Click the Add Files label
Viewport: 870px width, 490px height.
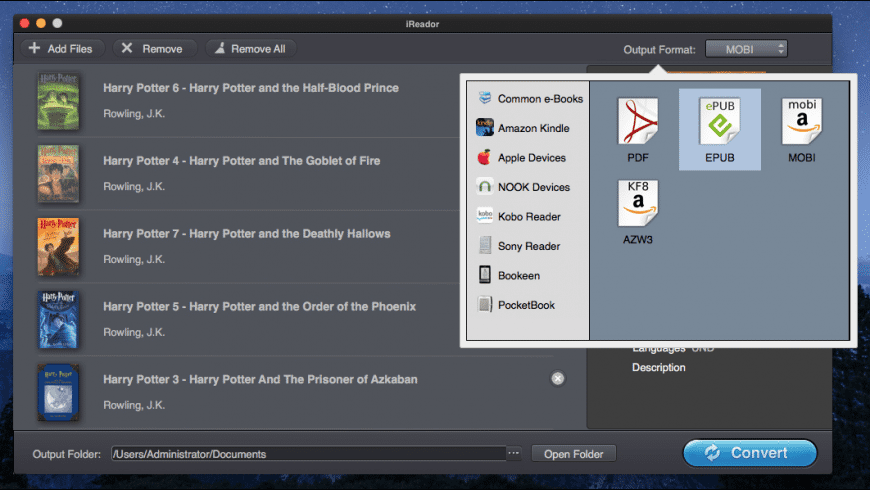(x=70, y=49)
